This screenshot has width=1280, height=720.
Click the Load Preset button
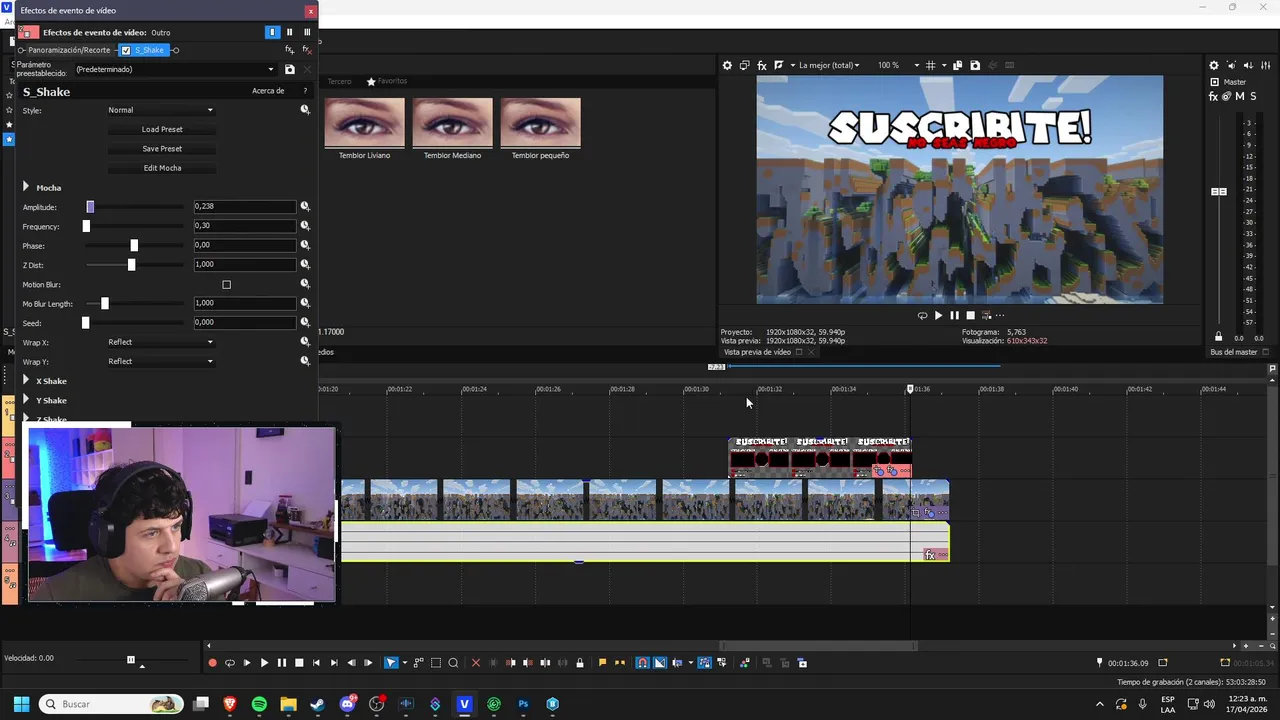click(162, 129)
